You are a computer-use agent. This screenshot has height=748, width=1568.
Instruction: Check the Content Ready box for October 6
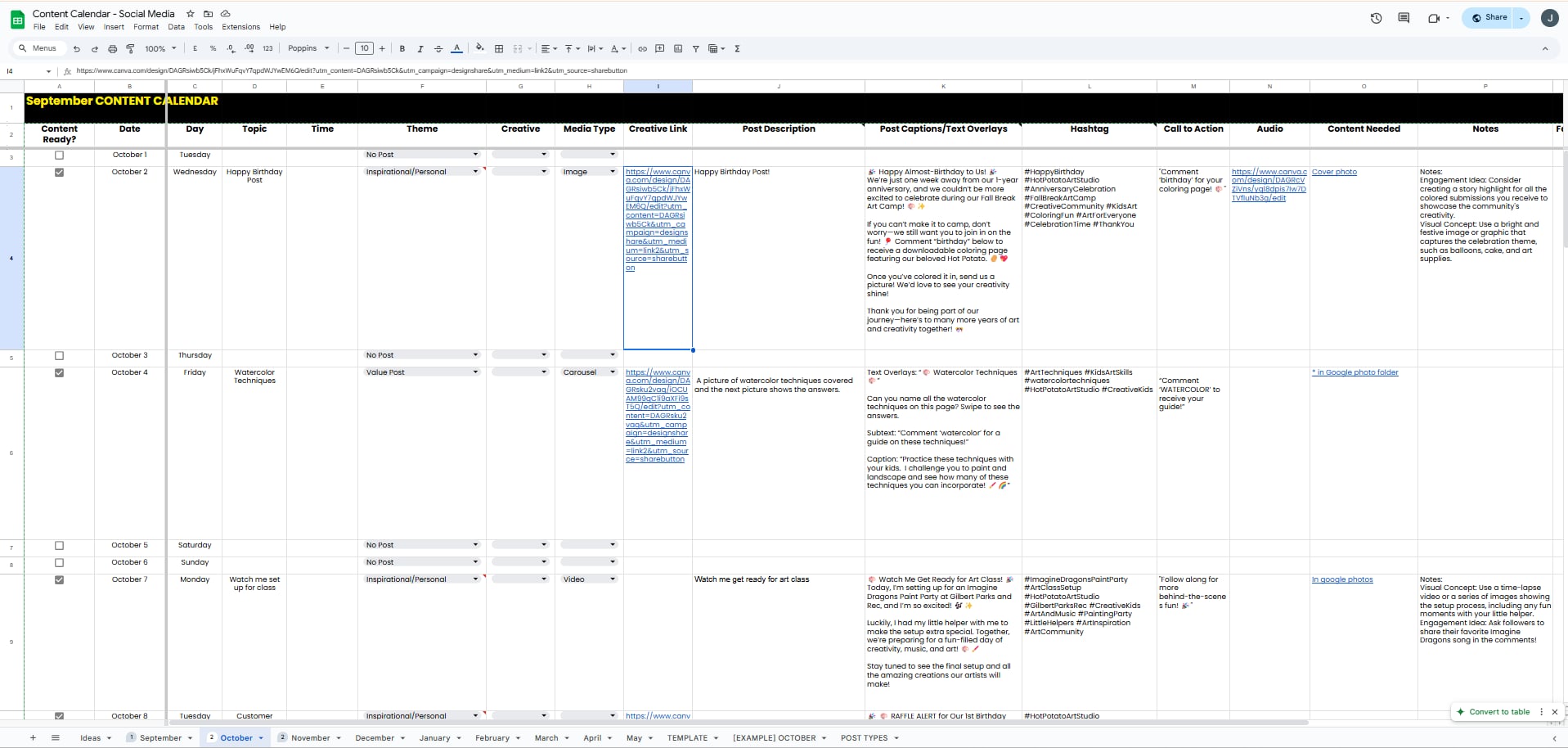[x=59, y=563]
